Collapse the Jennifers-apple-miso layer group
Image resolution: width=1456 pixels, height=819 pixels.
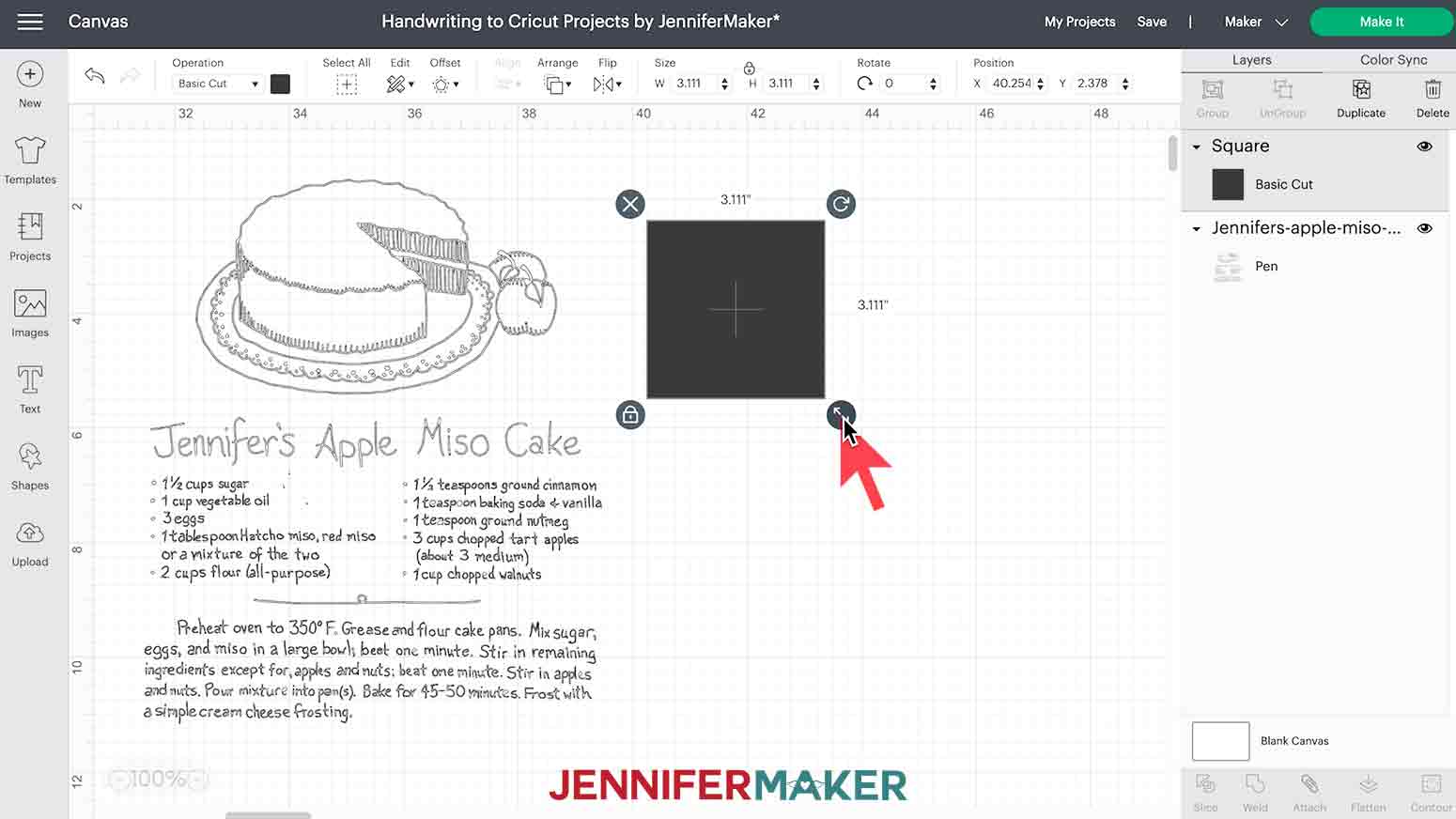(1196, 228)
